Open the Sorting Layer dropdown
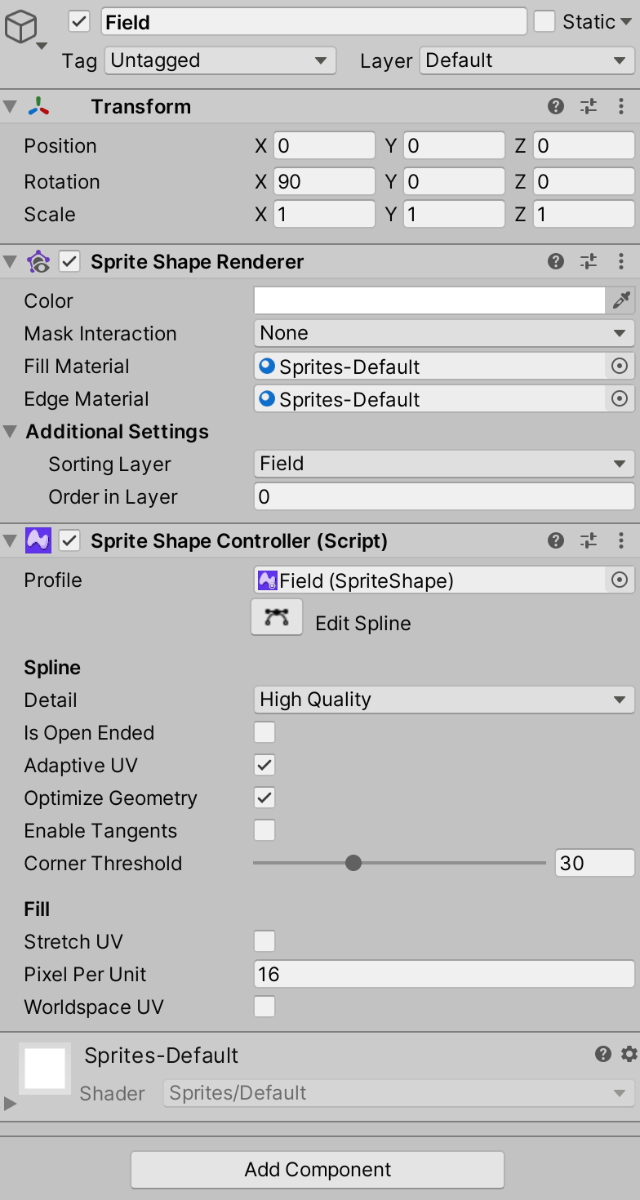This screenshot has height=1200, width=640. [444, 464]
